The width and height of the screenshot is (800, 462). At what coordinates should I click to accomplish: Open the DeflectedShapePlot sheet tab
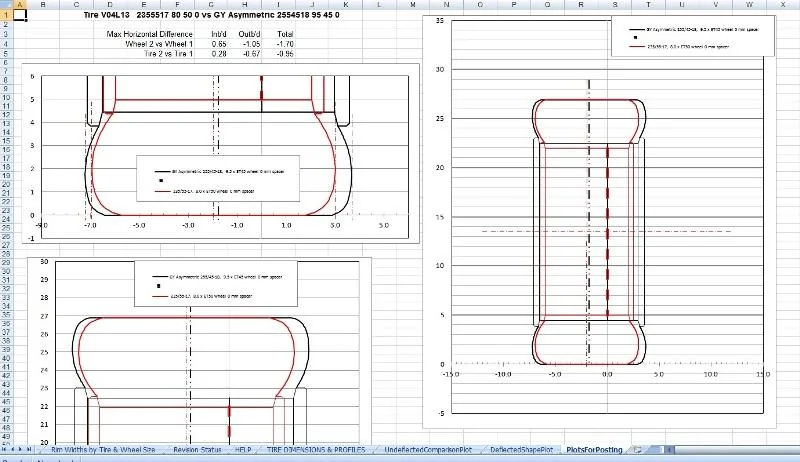(521, 450)
